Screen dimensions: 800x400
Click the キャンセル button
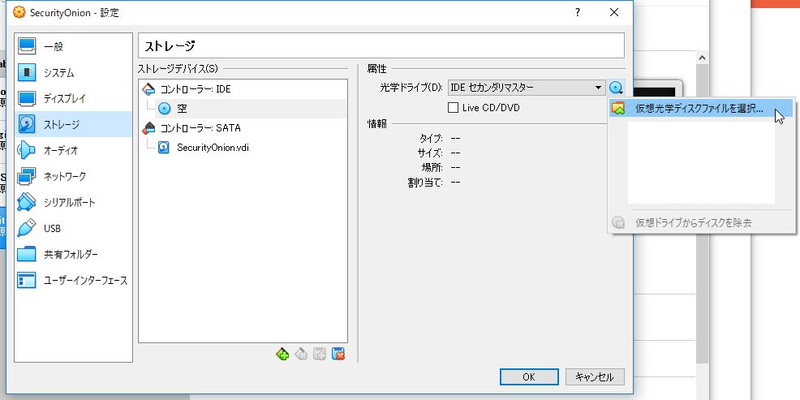pyautogui.click(x=595, y=377)
